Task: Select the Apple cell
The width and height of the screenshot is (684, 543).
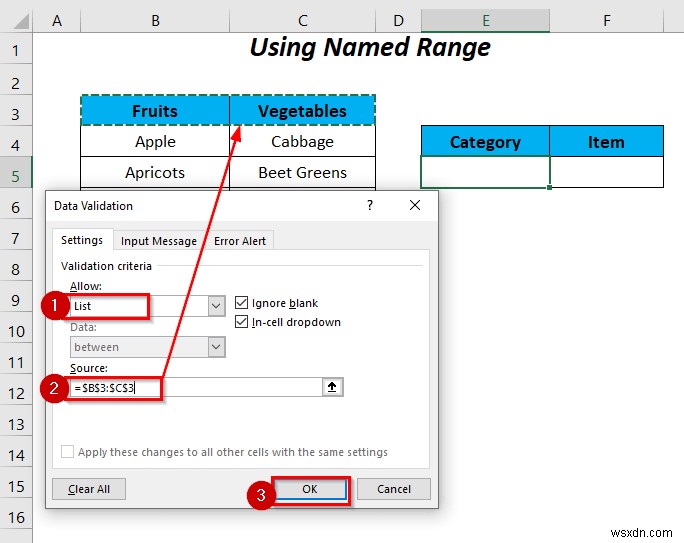Action: click(155, 141)
